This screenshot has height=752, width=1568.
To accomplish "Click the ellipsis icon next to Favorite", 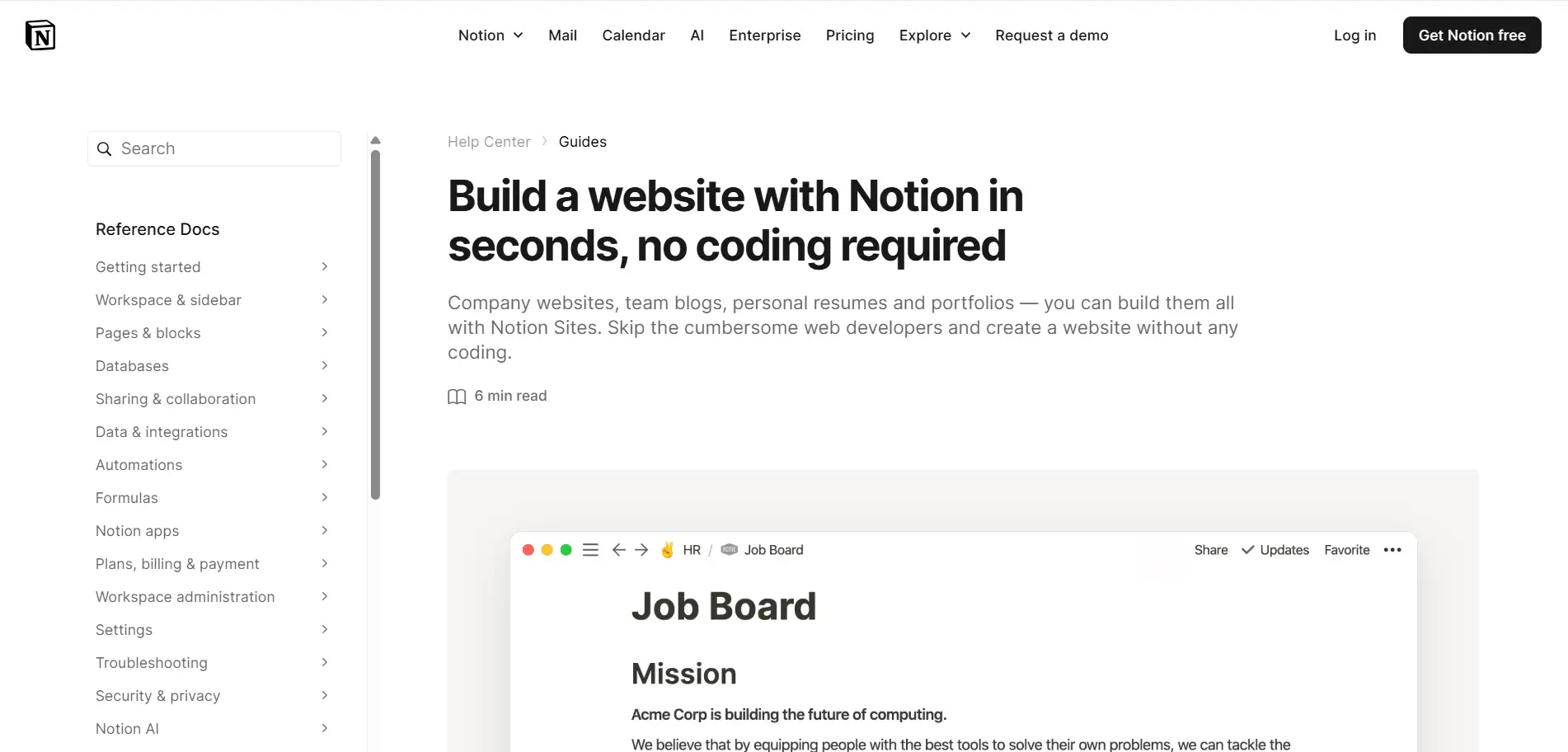I will [x=1392, y=550].
